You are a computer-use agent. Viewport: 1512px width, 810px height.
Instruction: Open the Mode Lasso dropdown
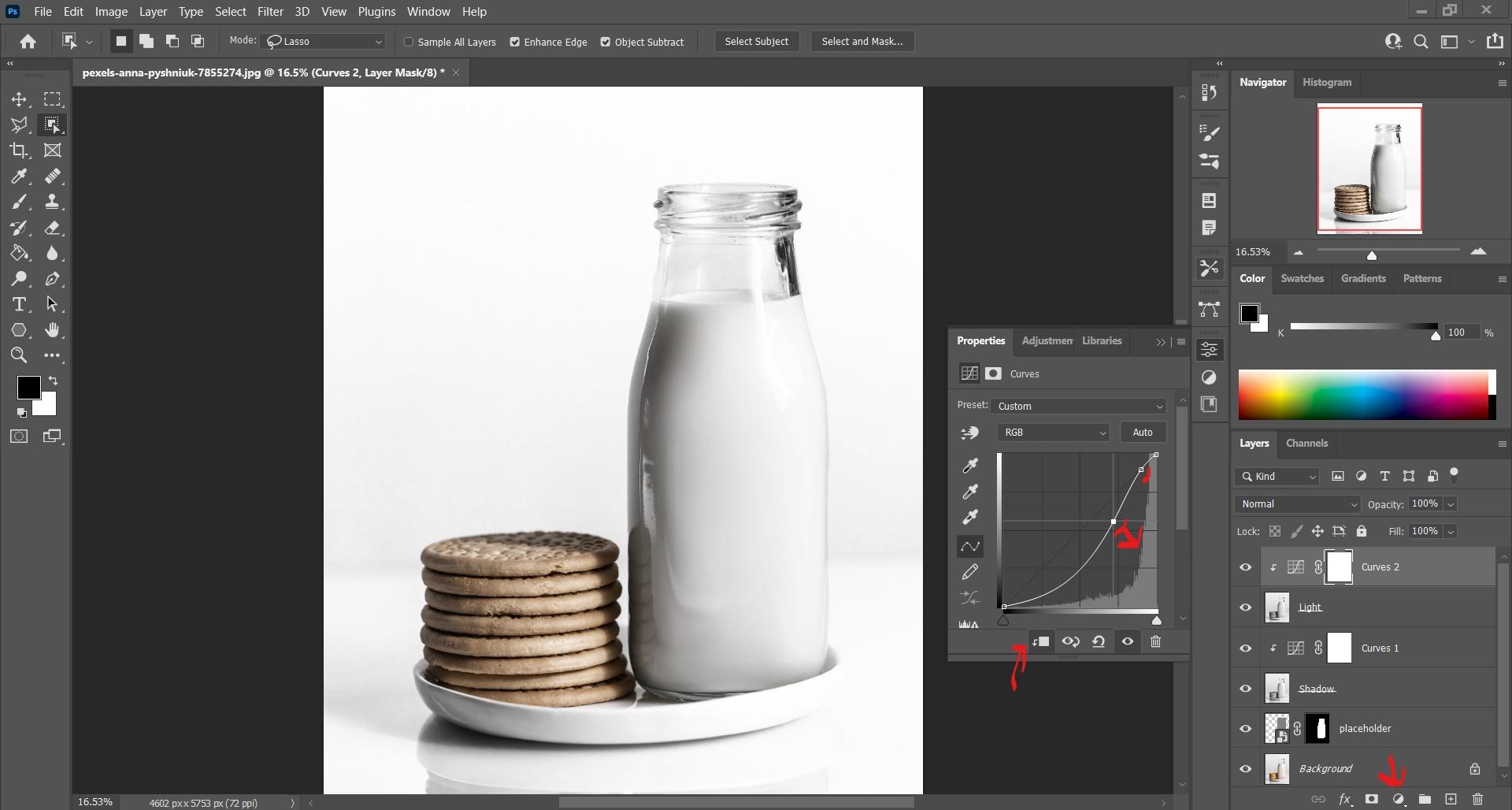(x=324, y=41)
